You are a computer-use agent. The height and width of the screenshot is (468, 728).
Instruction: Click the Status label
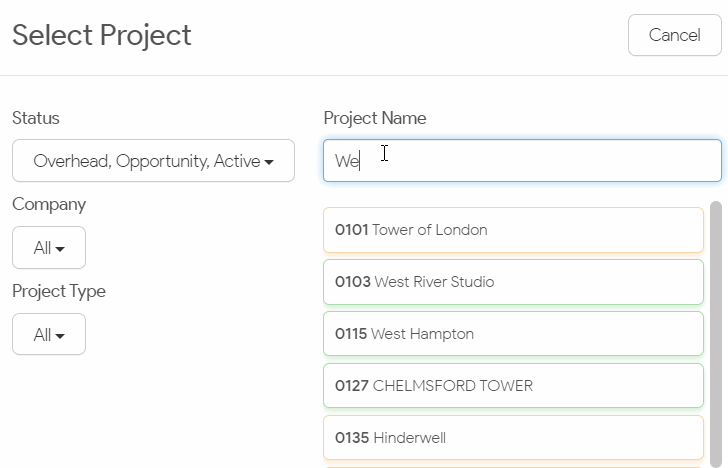click(x=36, y=118)
